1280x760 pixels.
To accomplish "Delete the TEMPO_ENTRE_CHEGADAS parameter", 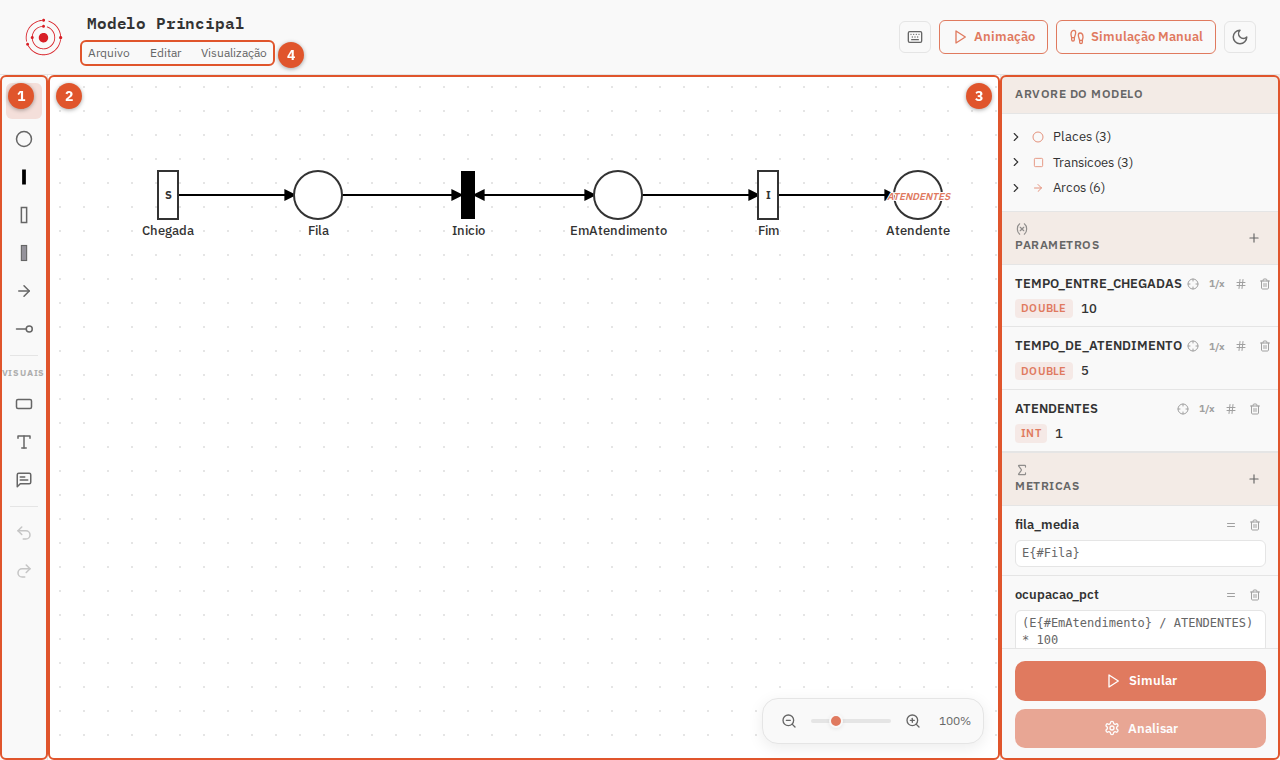I will 1265,284.
